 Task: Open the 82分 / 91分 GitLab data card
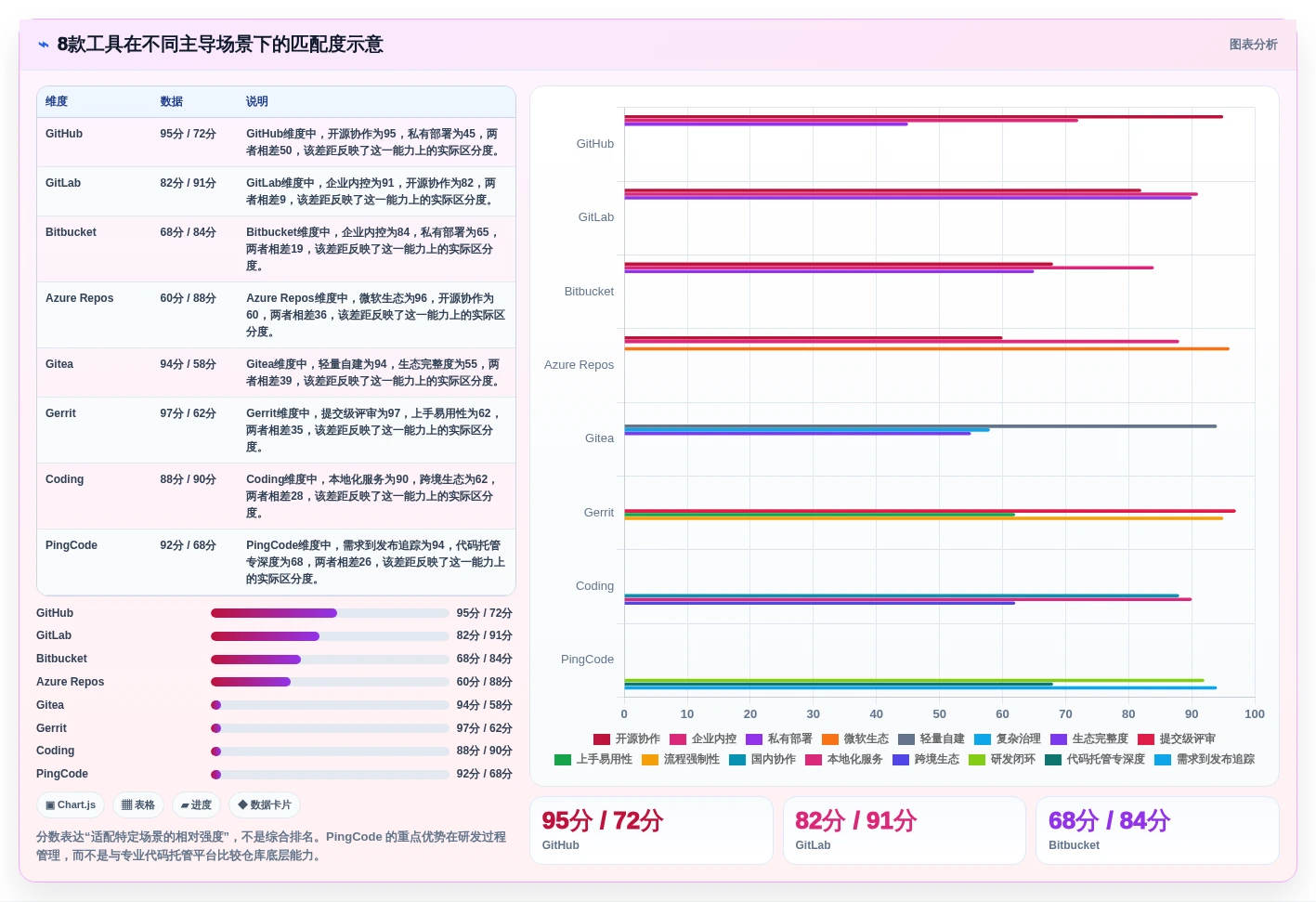pos(905,830)
